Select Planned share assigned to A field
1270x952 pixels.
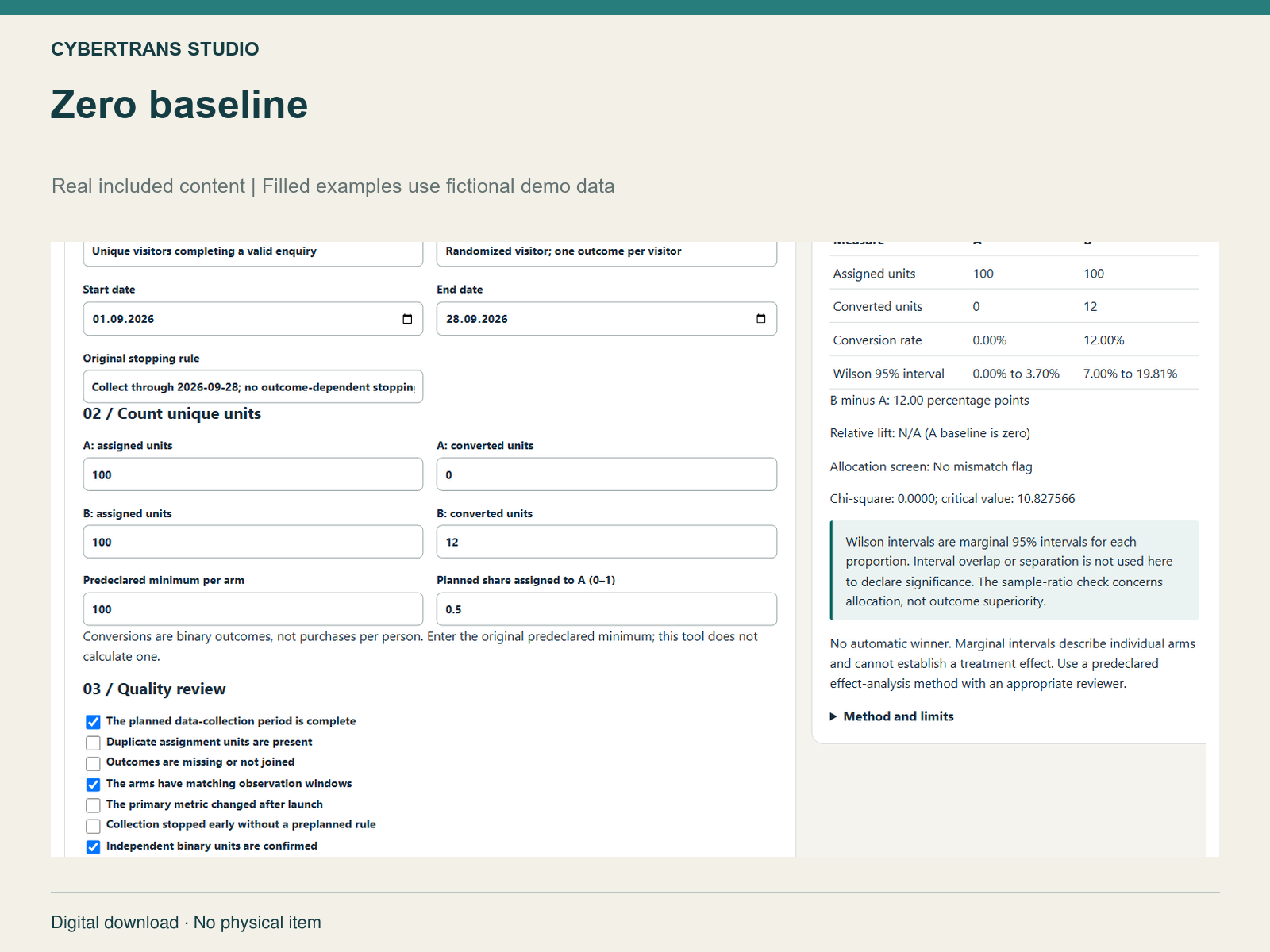606,609
